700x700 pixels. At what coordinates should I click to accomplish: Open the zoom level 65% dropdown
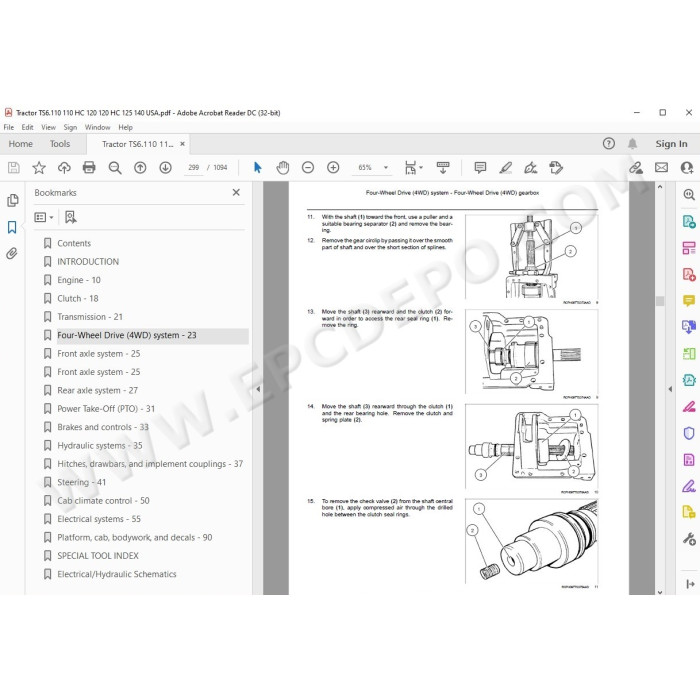(386, 168)
